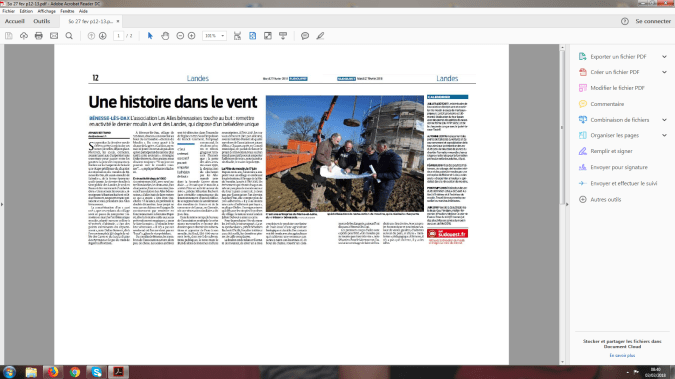Launch Chrome from the taskbar
675x379 pixels.
pos(75,372)
